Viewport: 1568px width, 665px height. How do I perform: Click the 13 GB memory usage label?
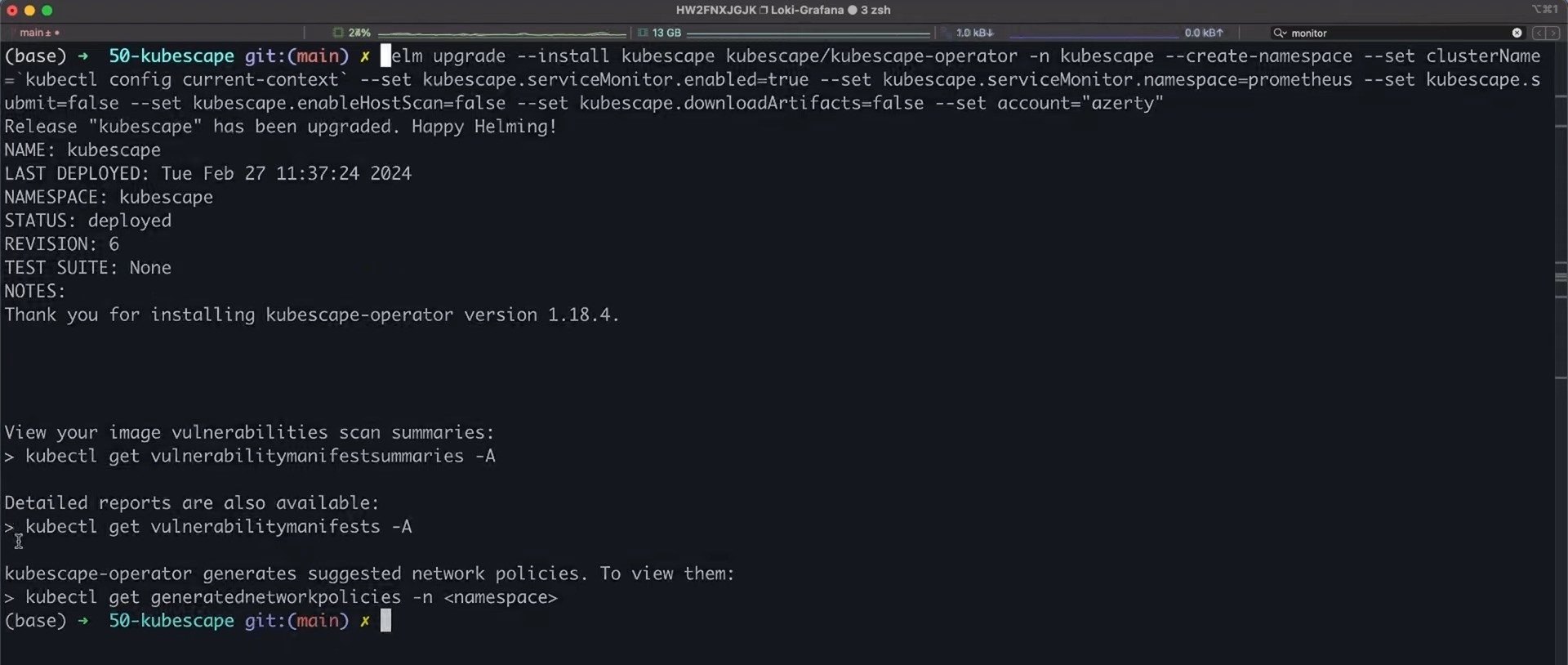tap(666, 33)
